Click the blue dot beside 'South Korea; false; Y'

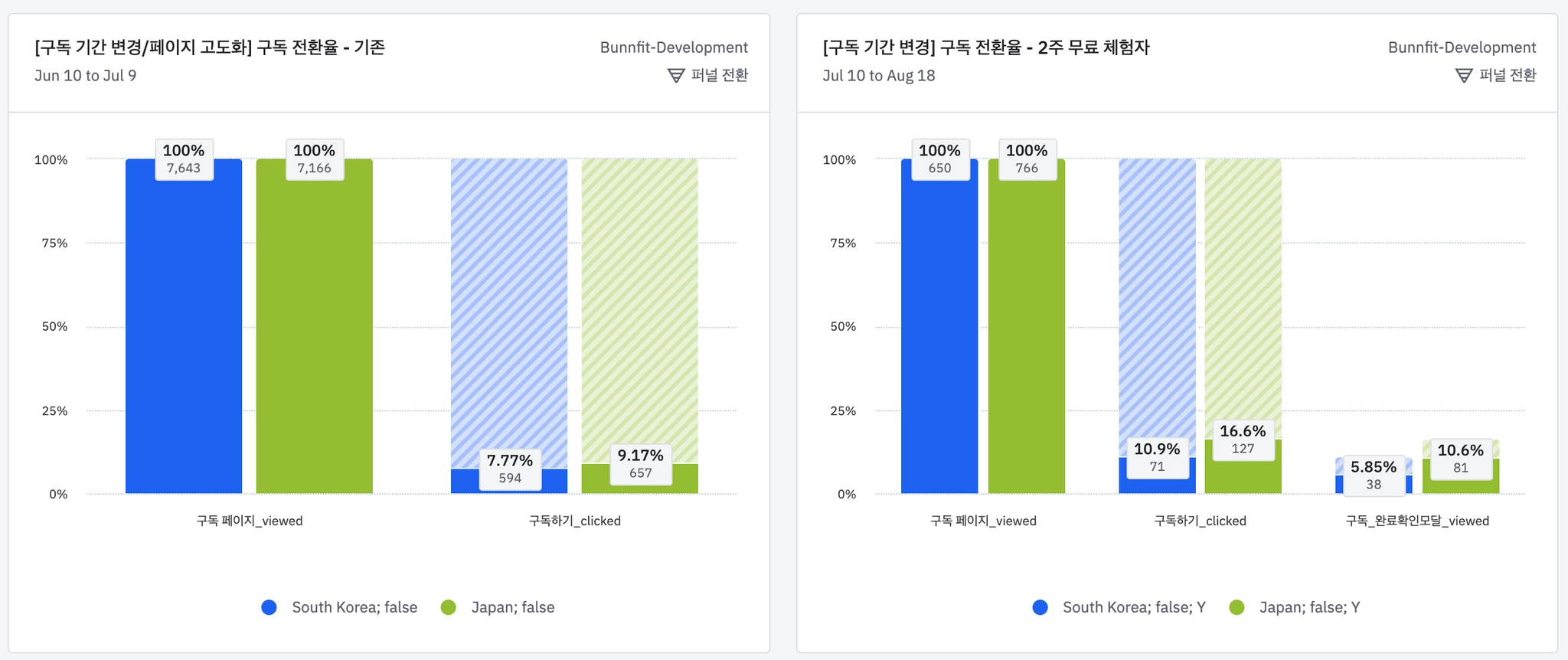(1040, 607)
